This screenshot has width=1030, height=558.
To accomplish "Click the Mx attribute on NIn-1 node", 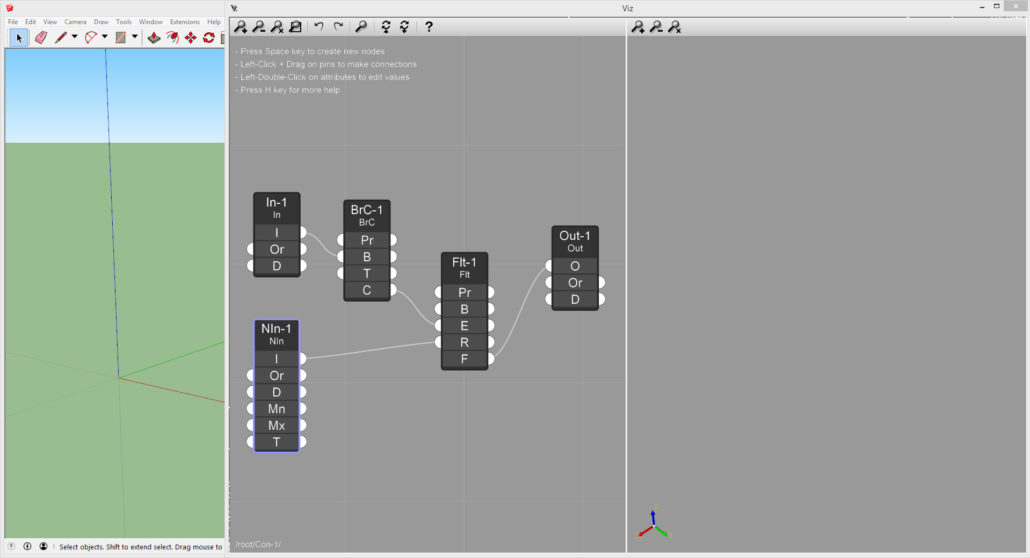I will click(x=277, y=425).
